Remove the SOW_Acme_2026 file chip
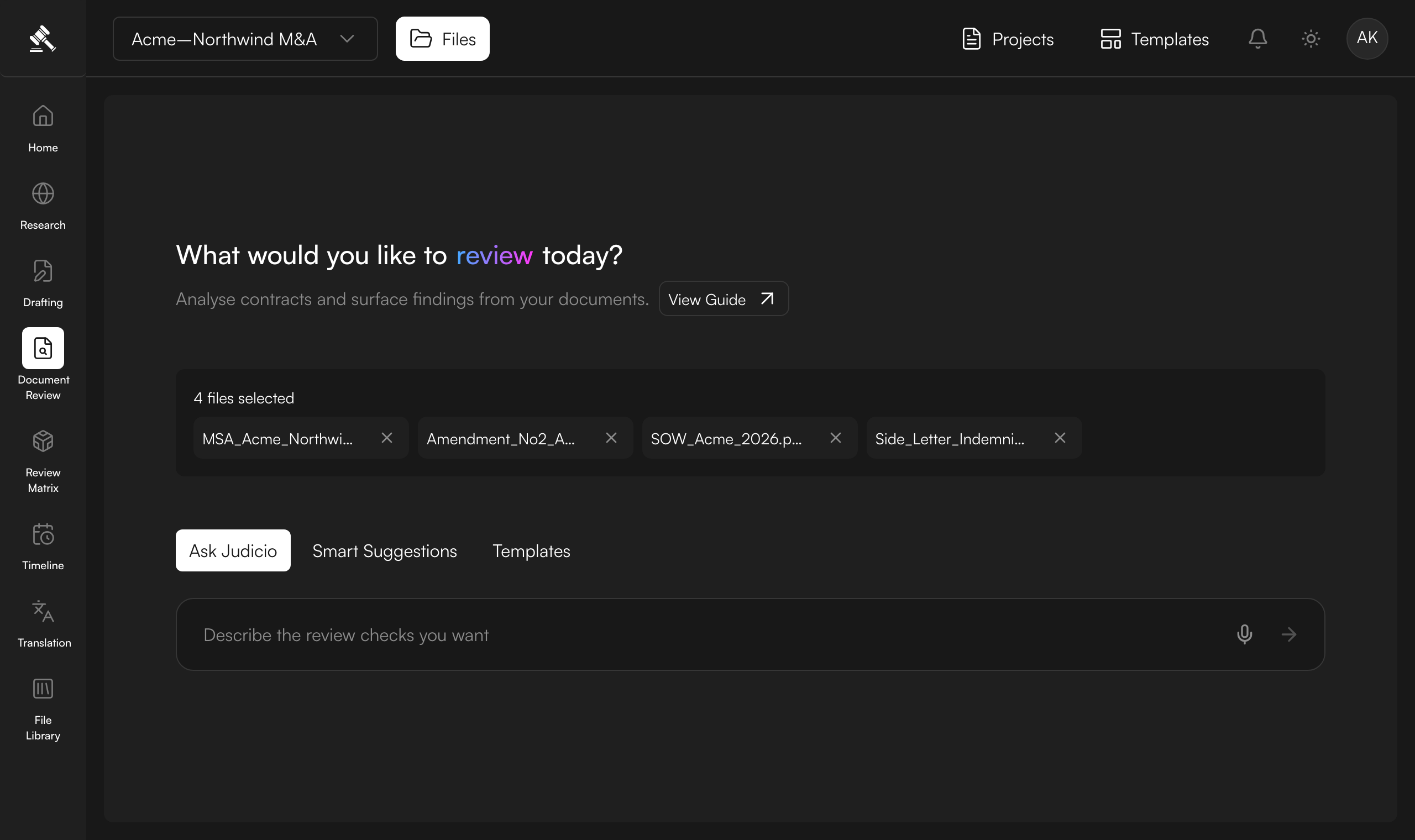The image size is (1415, 840). pos(835,438)
